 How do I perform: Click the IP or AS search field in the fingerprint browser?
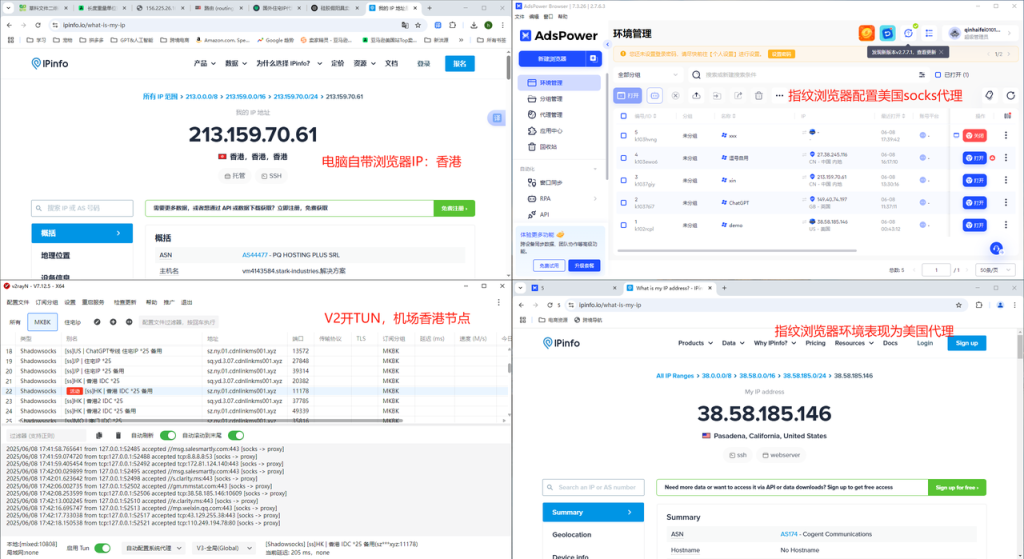point(593,487)
